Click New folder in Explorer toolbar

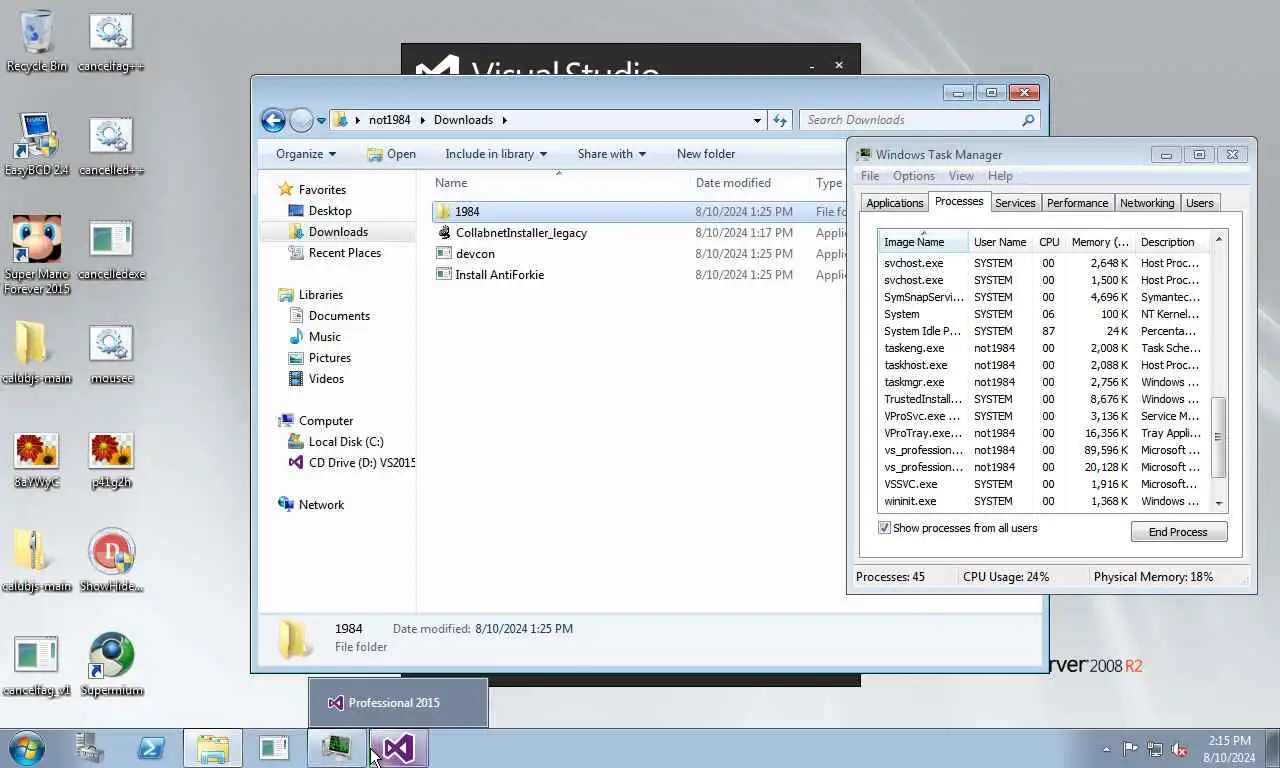706,154
